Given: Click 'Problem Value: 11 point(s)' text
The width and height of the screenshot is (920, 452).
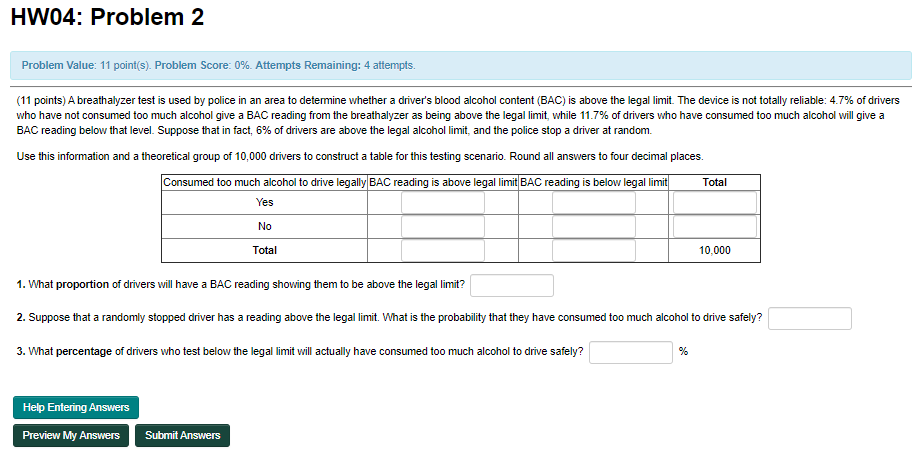Looking at the screenshot, I should point(86,65).
